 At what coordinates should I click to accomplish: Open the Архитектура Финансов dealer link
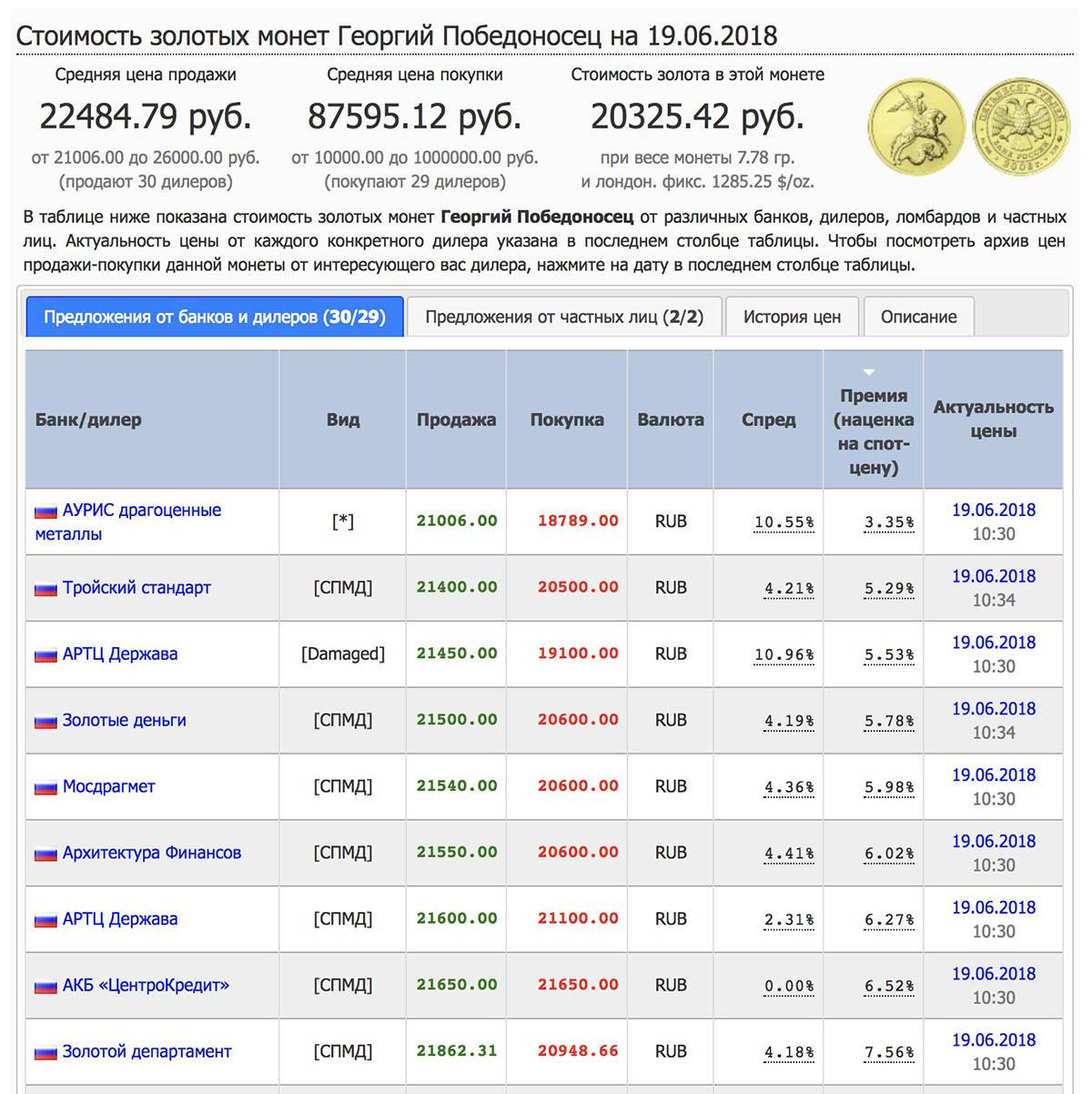pyautogui.click(x=151, y=853)
